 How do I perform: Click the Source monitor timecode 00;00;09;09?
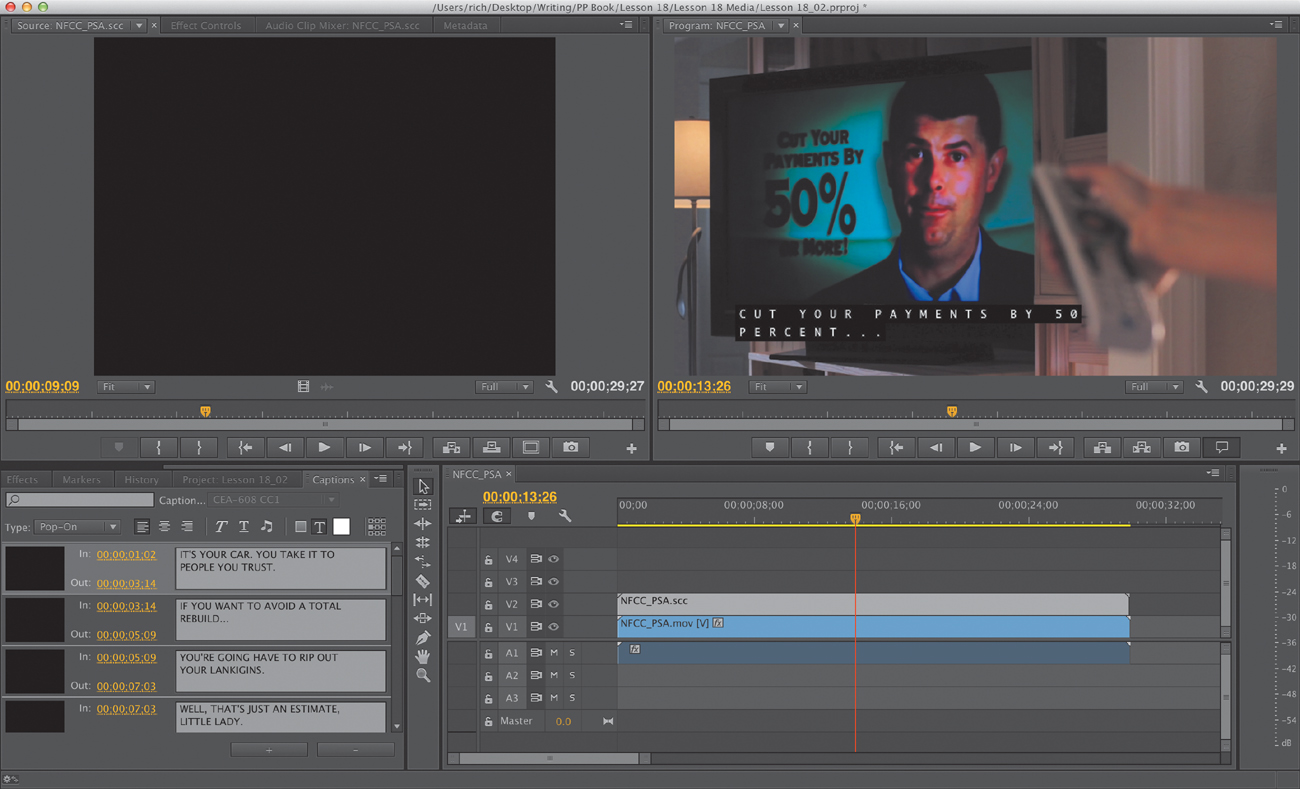click(x=42, y=386)
